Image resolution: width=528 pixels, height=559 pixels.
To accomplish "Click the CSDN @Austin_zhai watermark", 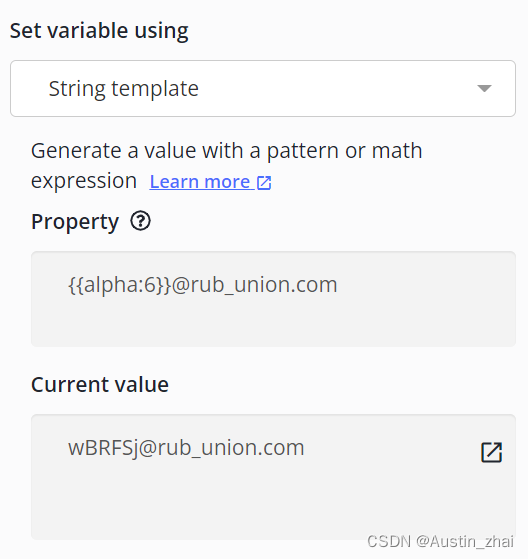I will pos(441,541).
